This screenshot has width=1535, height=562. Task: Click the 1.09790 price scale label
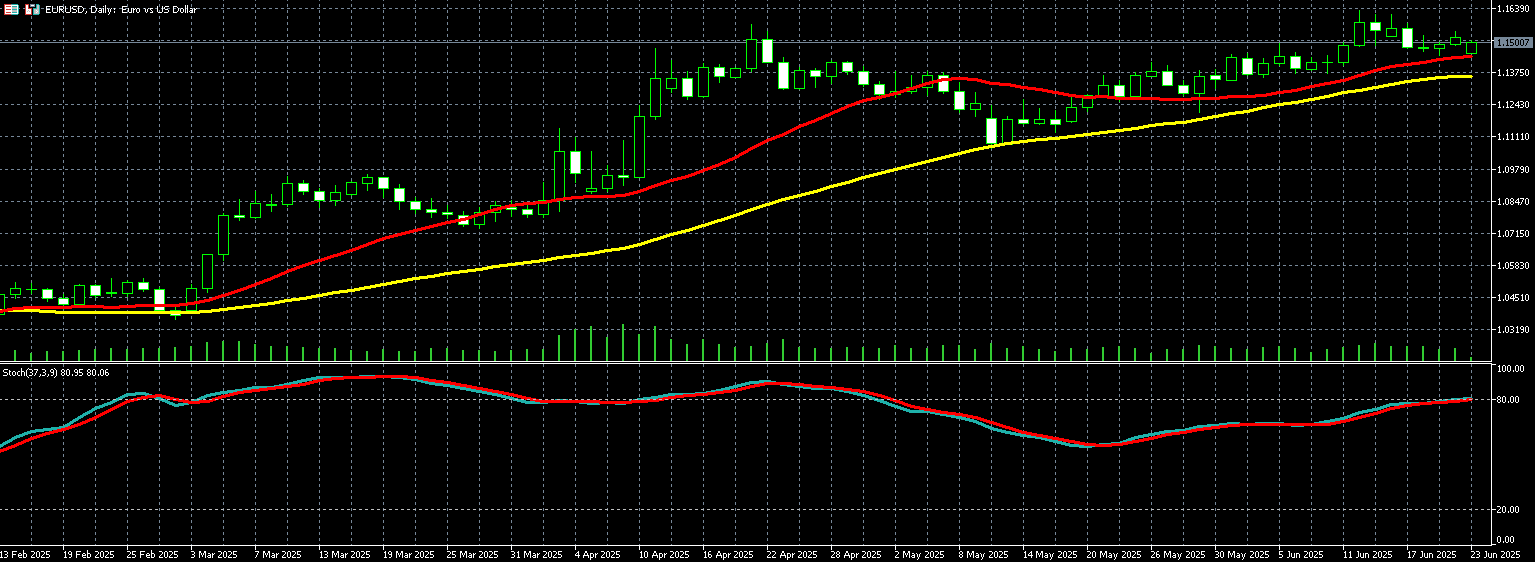tap(1511, 169)
